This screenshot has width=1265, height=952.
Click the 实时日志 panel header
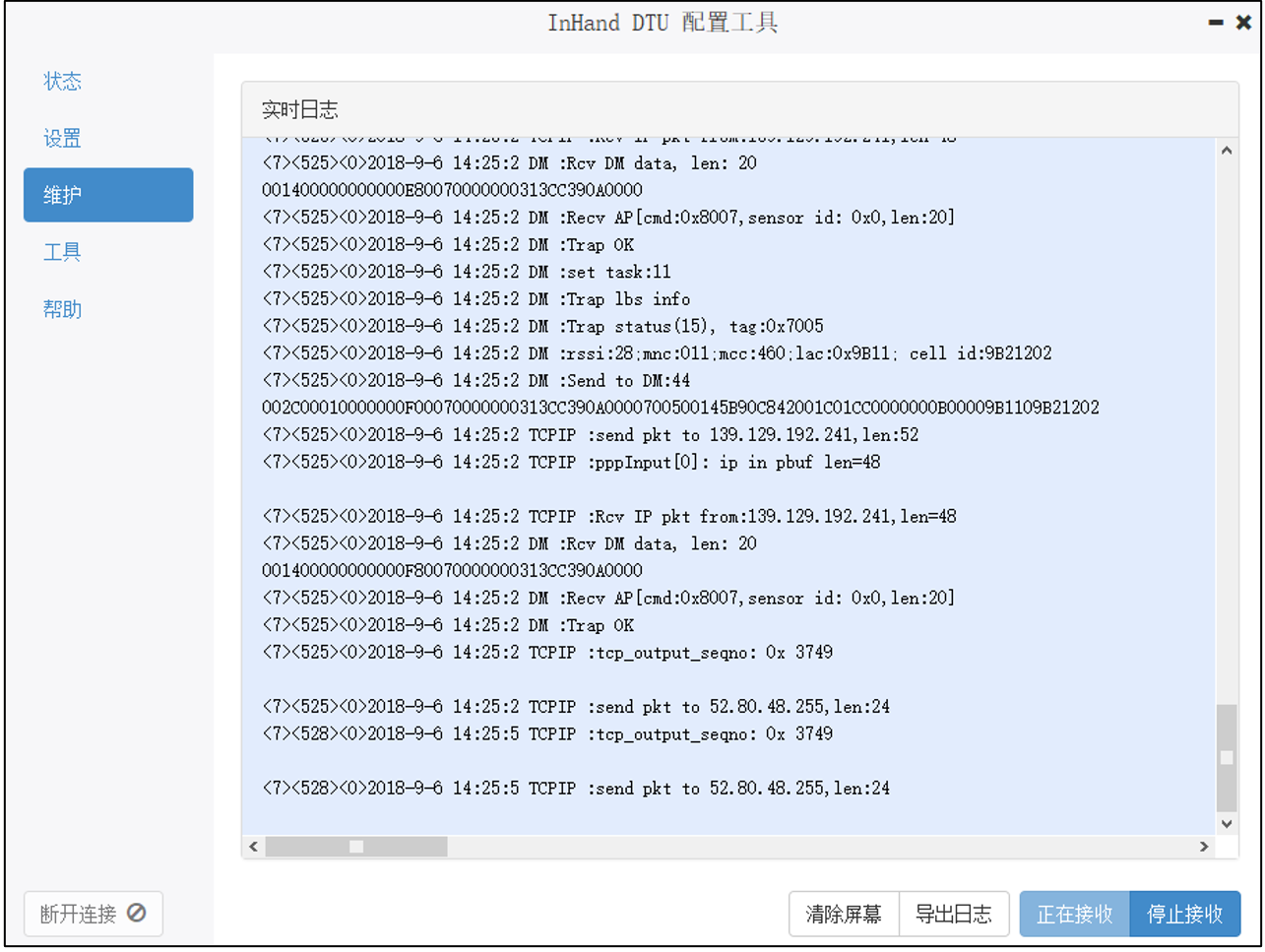(739, 109)
